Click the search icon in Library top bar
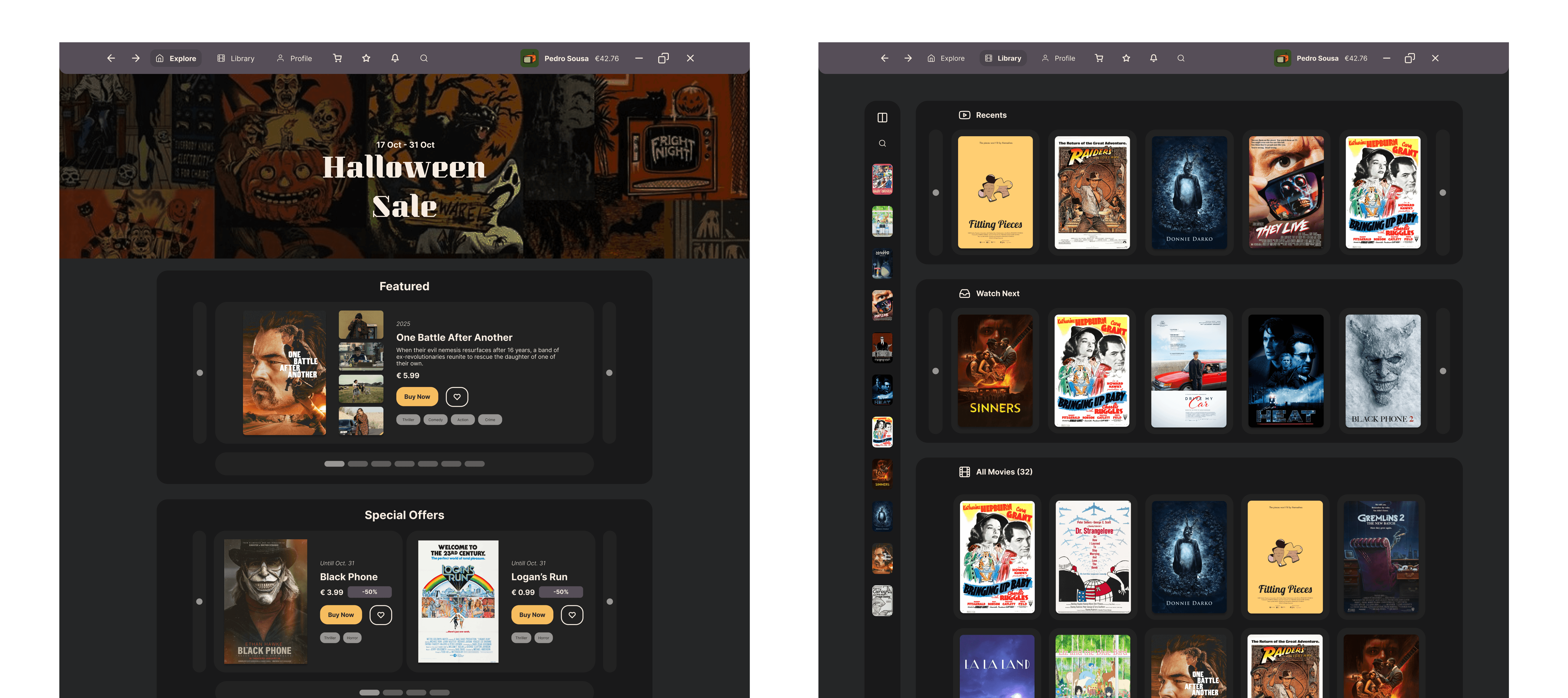Image resolution: width=1568 pixels, height=698 pixels. point(1181,58)
